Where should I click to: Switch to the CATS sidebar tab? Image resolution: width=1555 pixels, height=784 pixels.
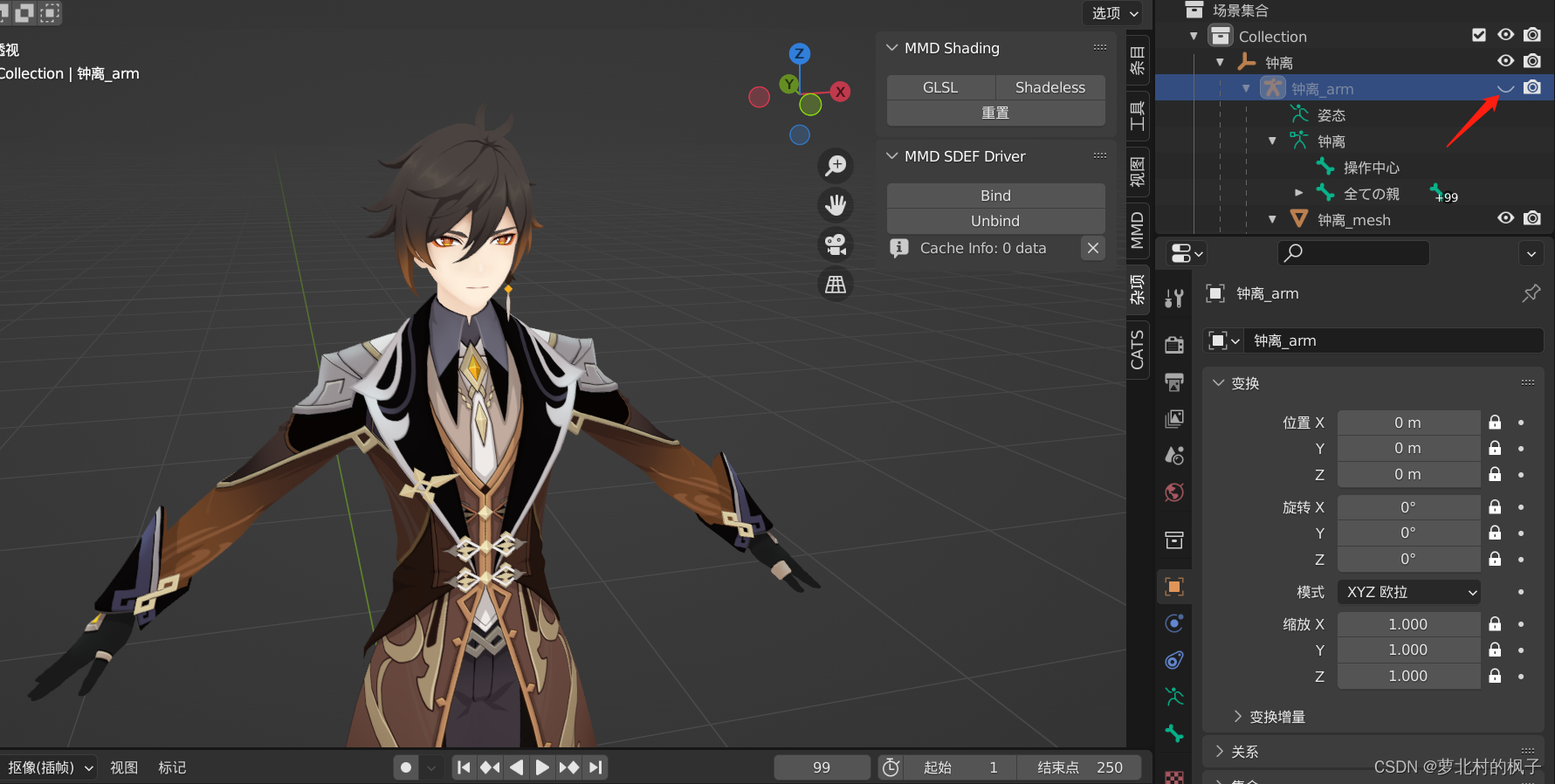pos(1138,349)
